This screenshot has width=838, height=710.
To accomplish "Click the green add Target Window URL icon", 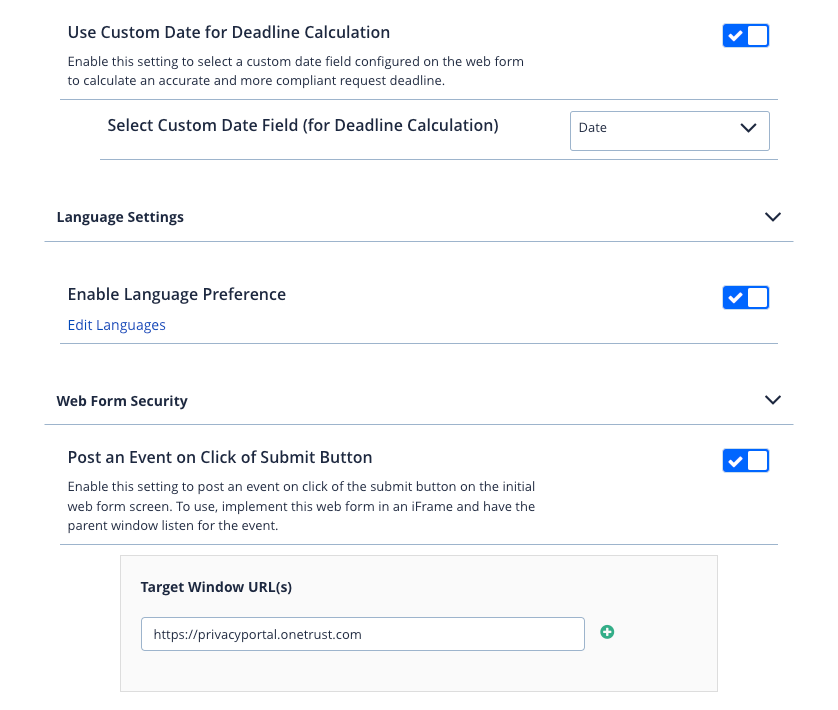I will [x=607, y=633].
